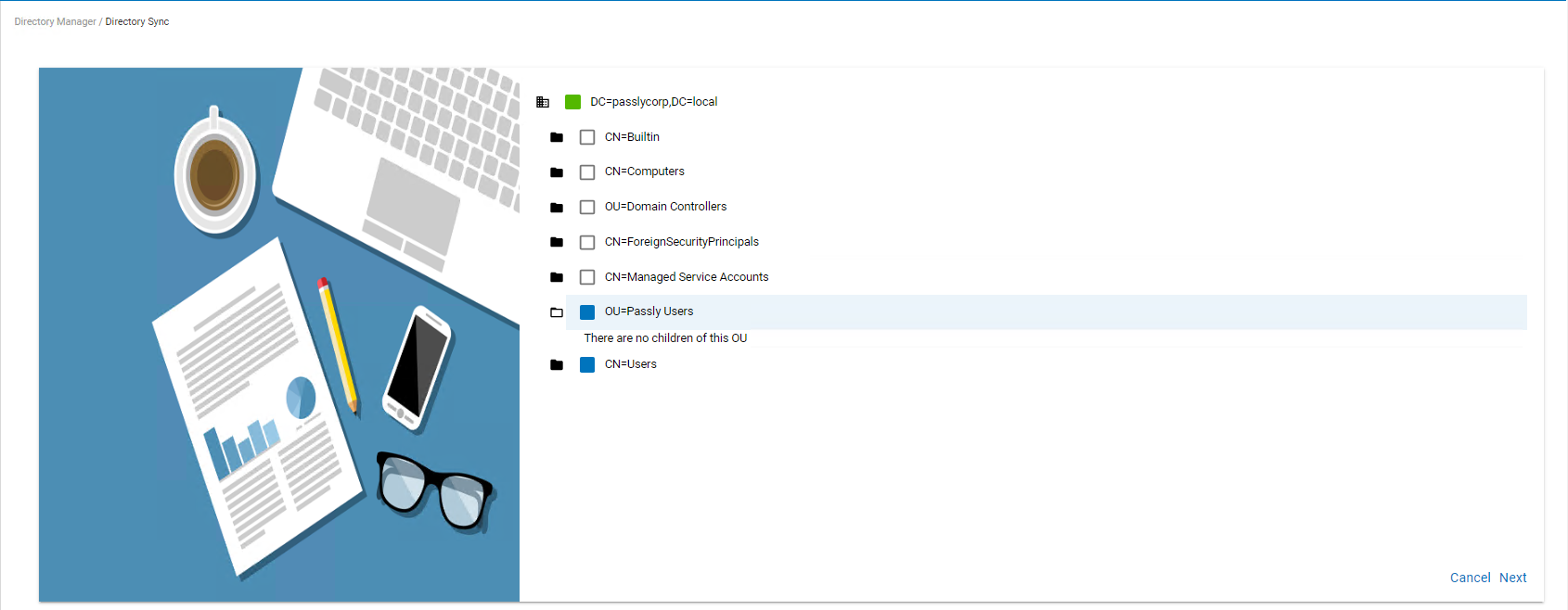Expand the CN=Managed Service Accounts folder icon
The image size is (1568, 610).
click(x=557, y=277)
